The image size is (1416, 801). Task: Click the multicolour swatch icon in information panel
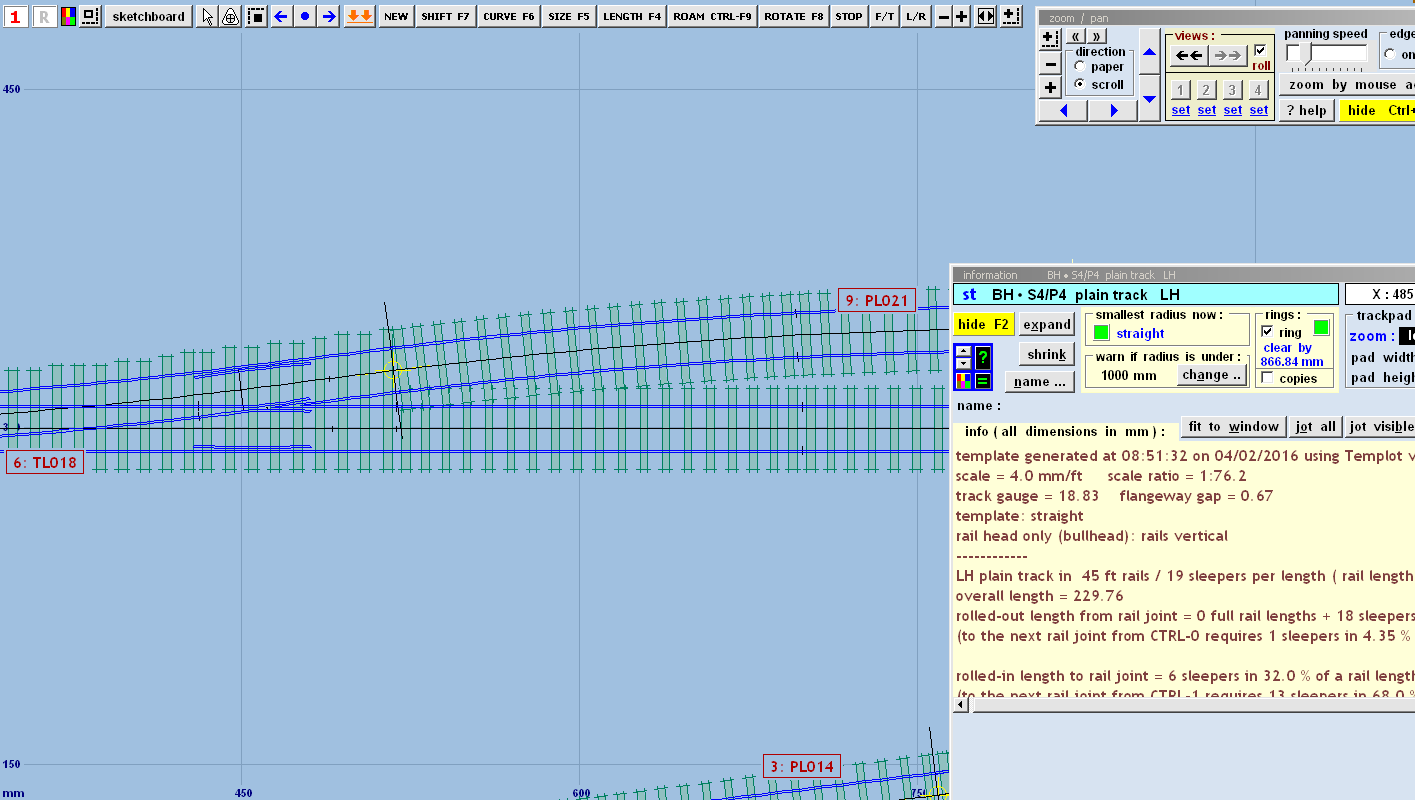(964, 380)
